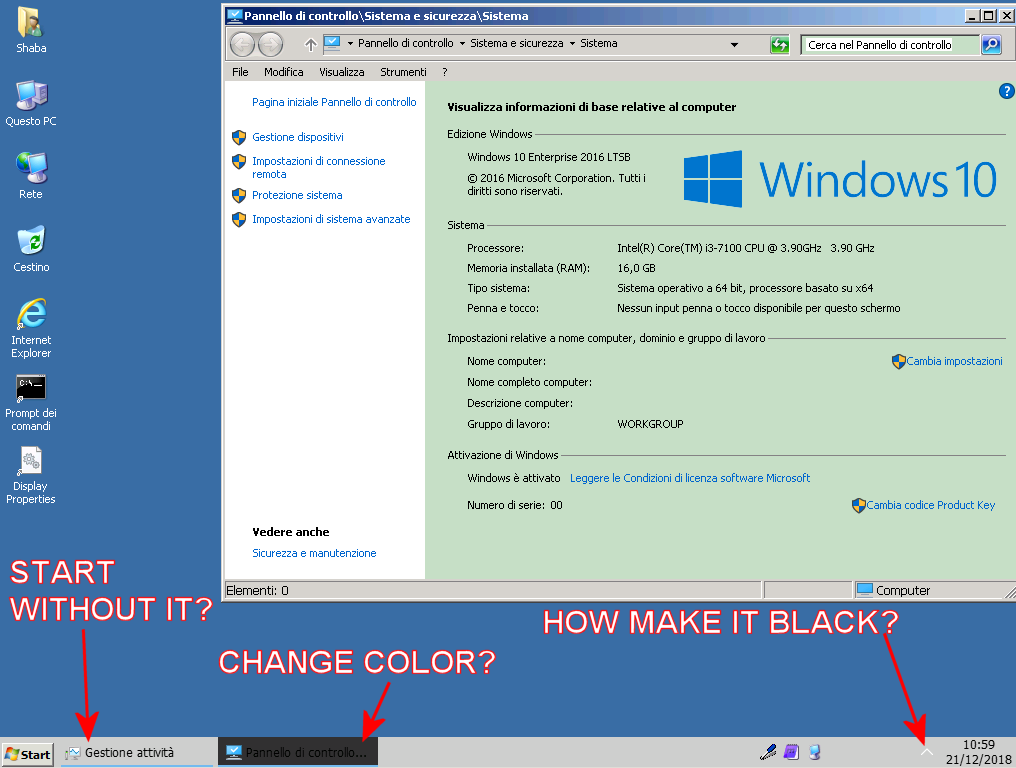1016x768 pixels.
Task: Open Impostazioni di sistema avanzate link
Action: [331, 219]
